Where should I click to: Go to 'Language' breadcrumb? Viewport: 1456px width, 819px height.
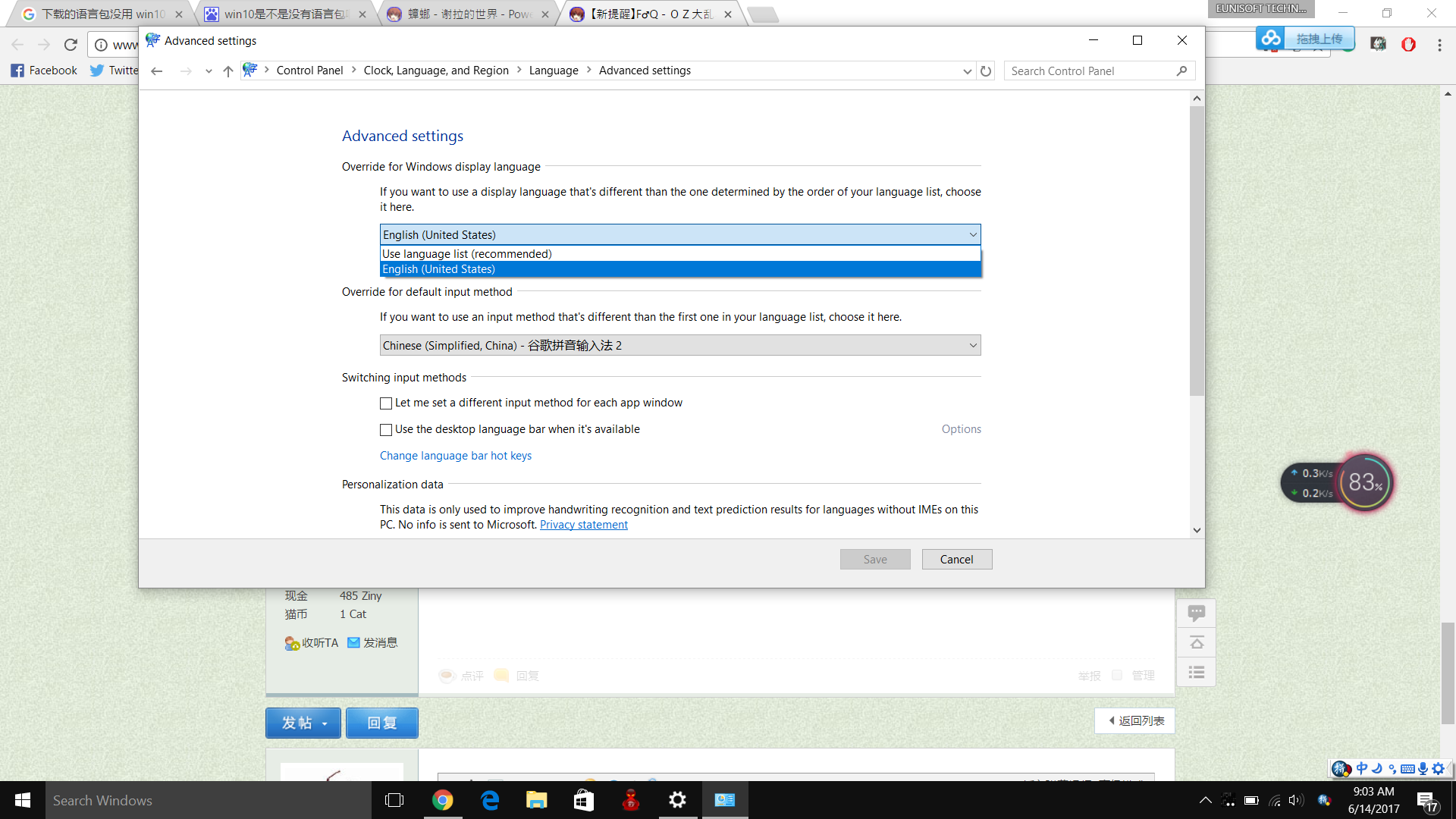coord(554,71)
